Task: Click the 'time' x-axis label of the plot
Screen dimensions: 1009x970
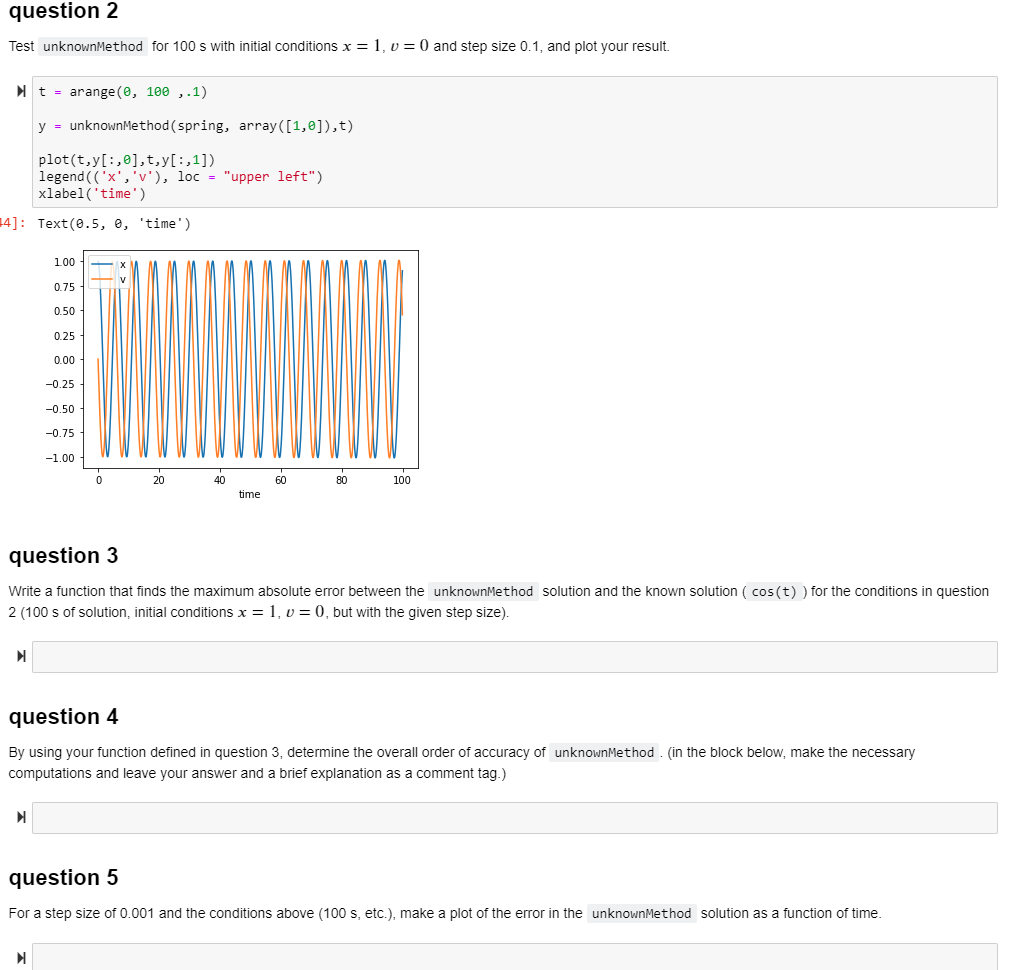Action: coord(250,494)
